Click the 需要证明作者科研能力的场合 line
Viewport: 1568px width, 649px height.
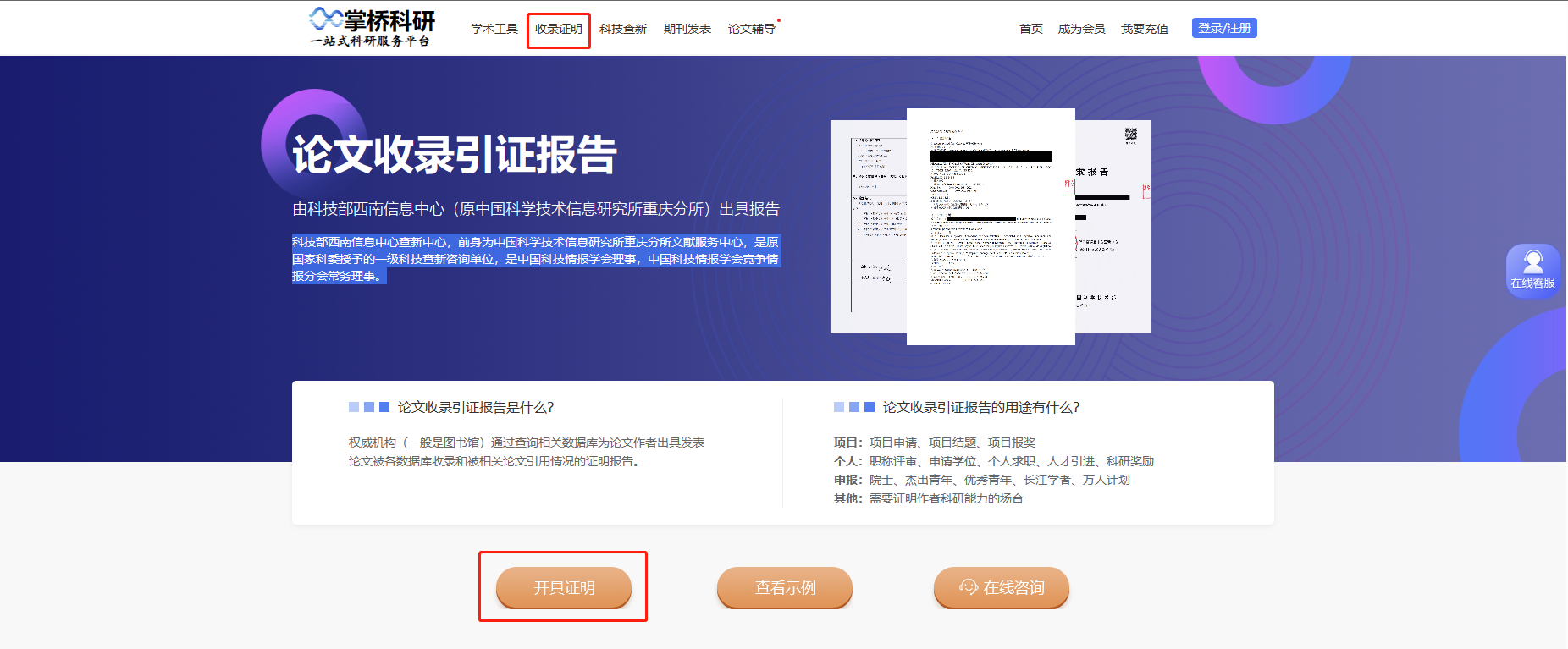(x=929, y=498)
